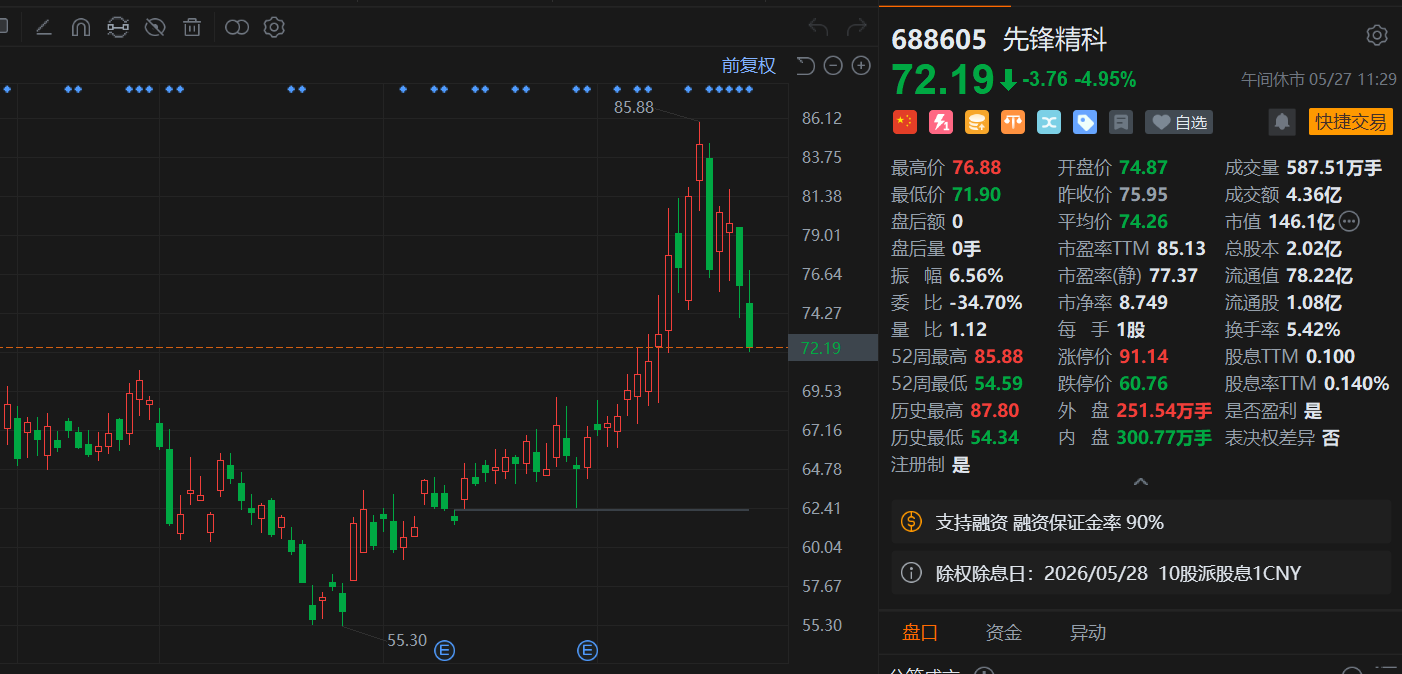Expand 市值 more options ellipsis

tap(1349, 221)
